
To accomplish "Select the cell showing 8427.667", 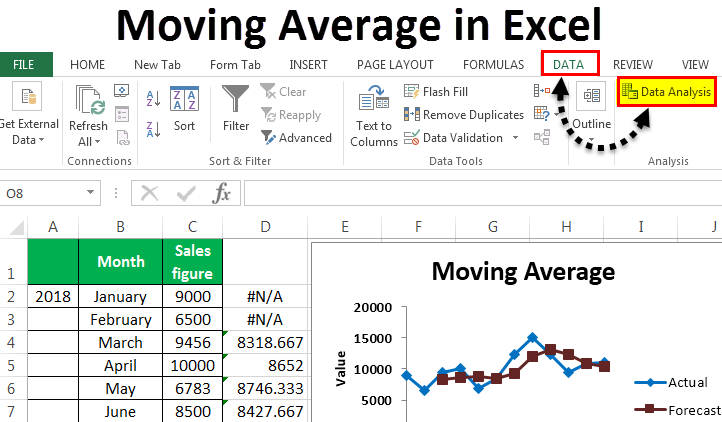I will (x=265, y=411).
